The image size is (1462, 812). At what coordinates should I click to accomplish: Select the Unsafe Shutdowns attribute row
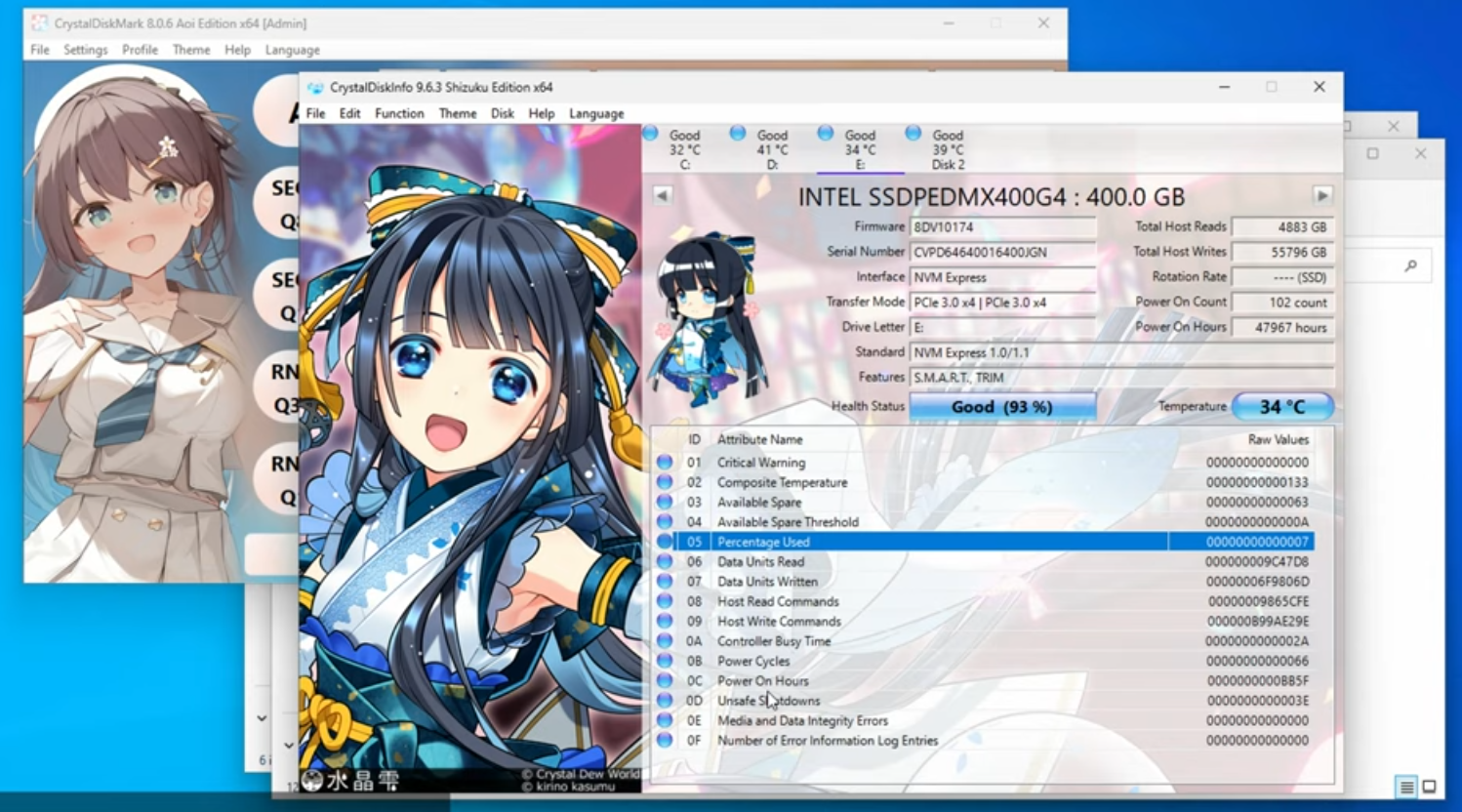[983, 701]
